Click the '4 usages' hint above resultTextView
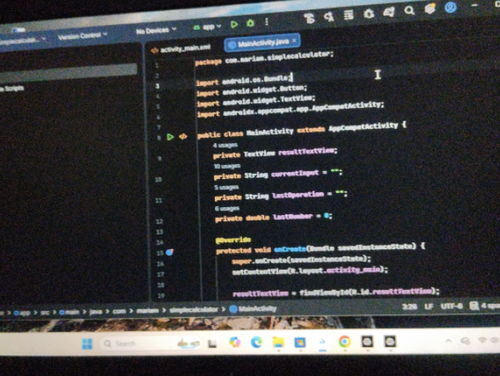Viewport: 500px width, 376px height. [225, 145]
